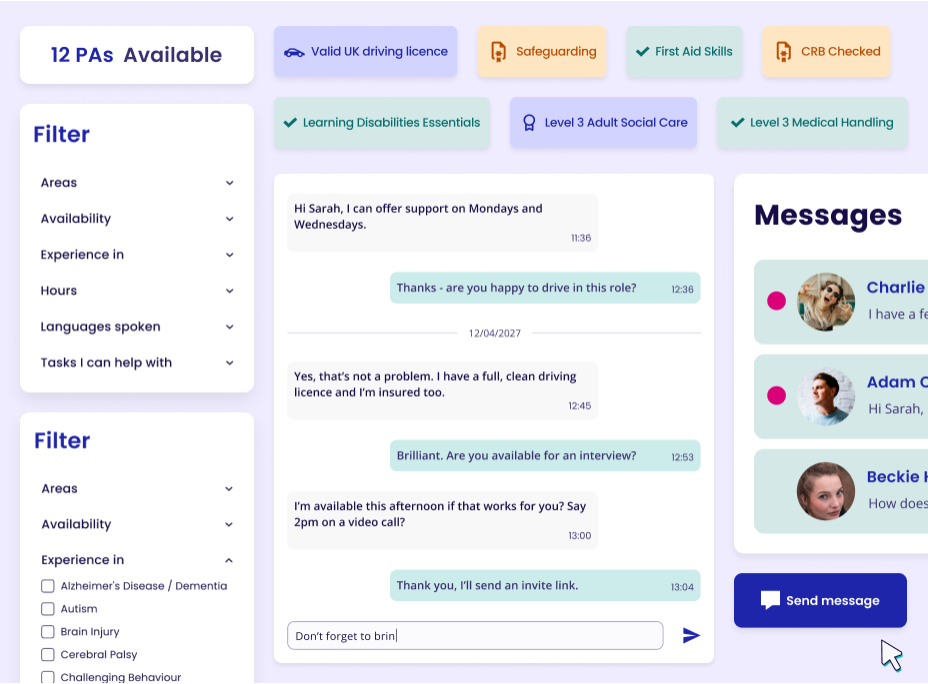
Task: Click the Level 3 Adult Social Care ribbon icon
Action: tap(529, 123)
